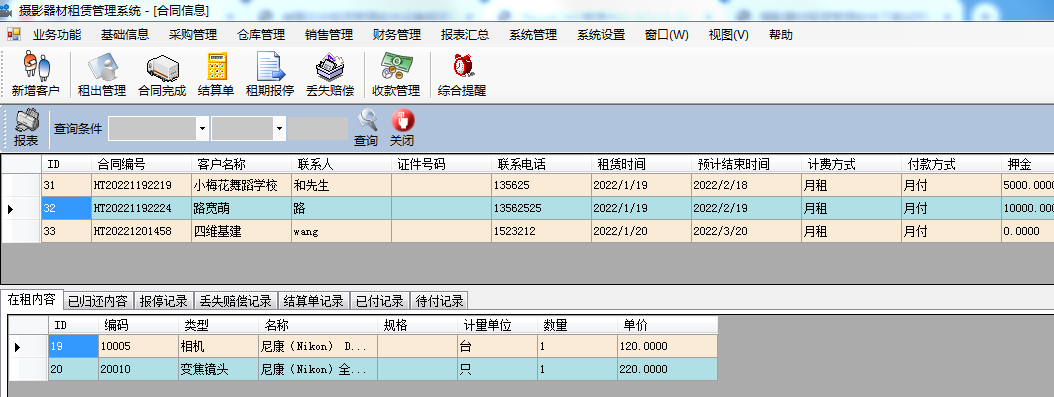The width and height of the screenshot is (1054, 397).
Task: Select row header of item ID 20
Action: pyautogui.click(x=28, y=369)
